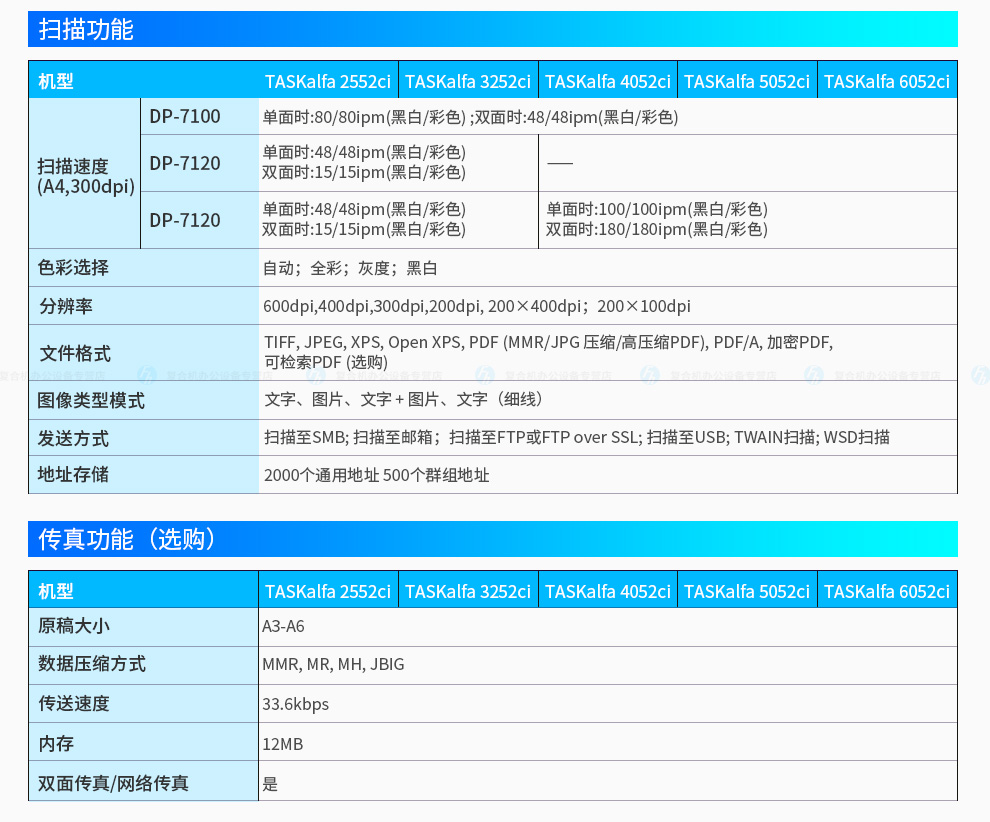990x822 pixels.
Task: Select 机型 header in the fax table
Action: point(56,592)
